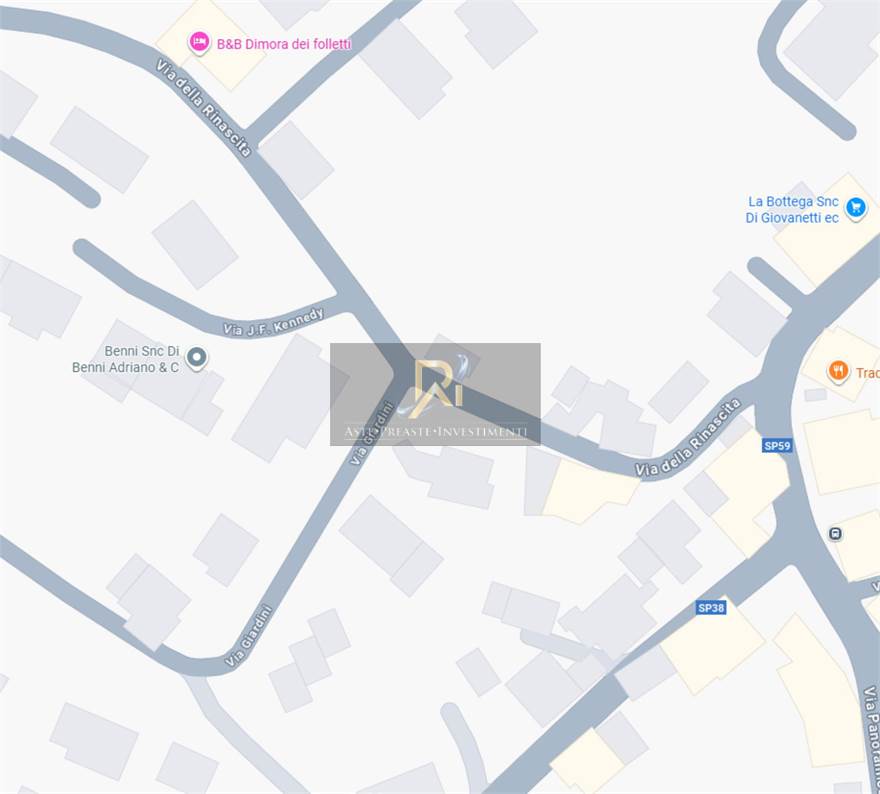Select Via della Rinascita label beside SP59

click(x=688, y=438)
